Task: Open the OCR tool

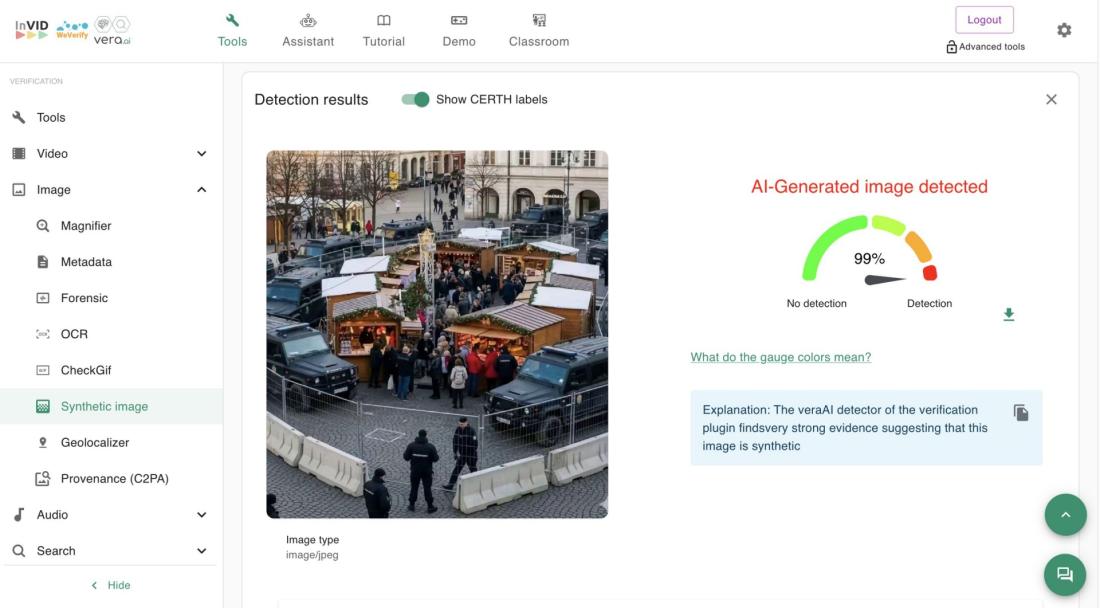Action: [x=74, y=334]
